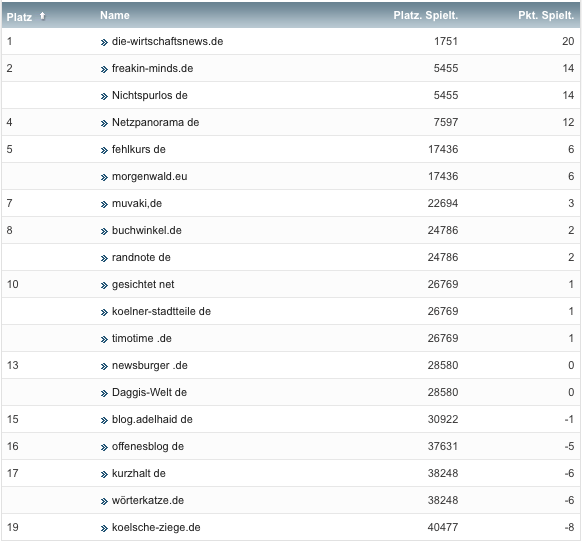This screenshot has width=582, height=543.
Task: Open the randnote de link
Action: (x=141, y=257)
